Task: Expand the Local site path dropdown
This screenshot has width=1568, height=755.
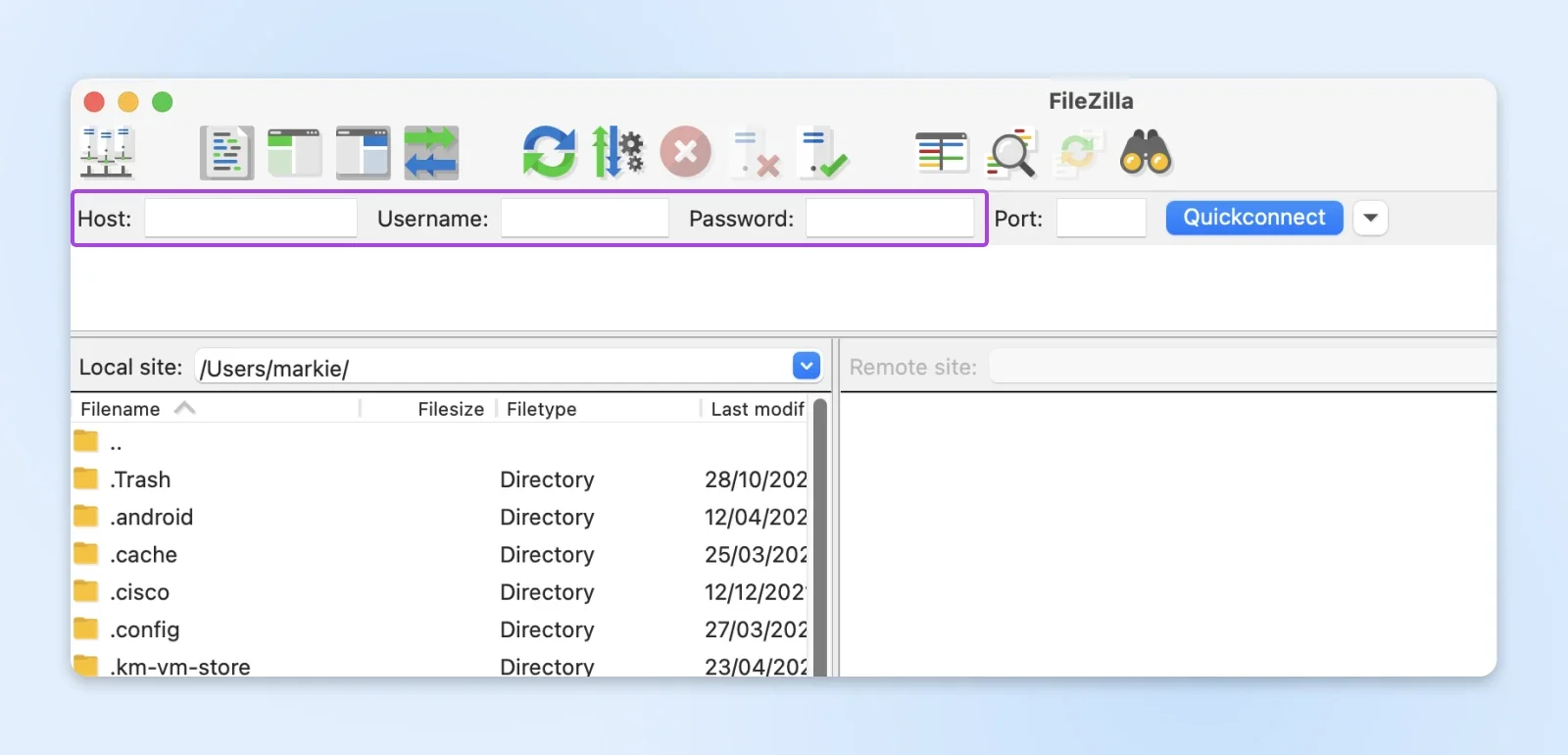Action: 807,367
